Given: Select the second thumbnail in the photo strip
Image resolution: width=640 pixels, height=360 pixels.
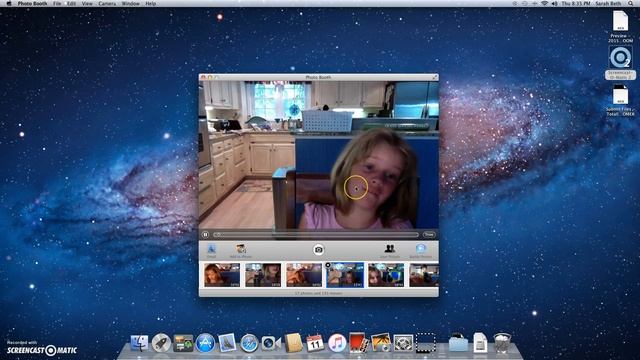Looking at the screenshot, I should 263,275.
